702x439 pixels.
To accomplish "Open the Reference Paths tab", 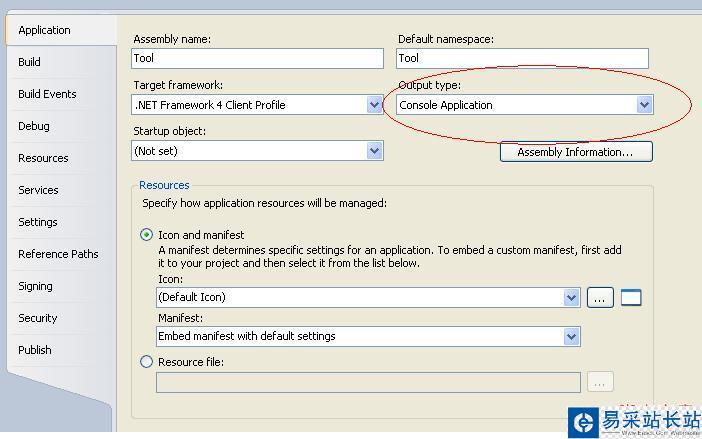I will click(x=58, y=254).
